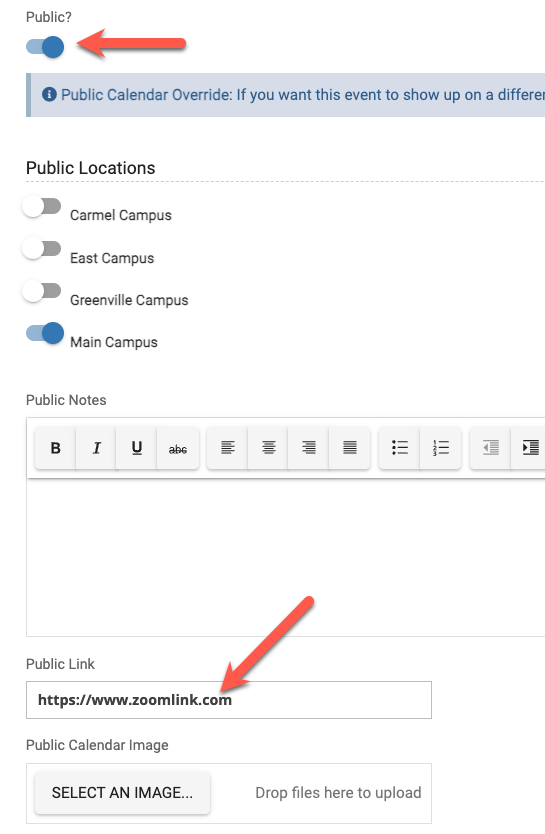Toggle italic text in the editor toolbar
This screenshot has width=545, height=834.
[96, 448]
